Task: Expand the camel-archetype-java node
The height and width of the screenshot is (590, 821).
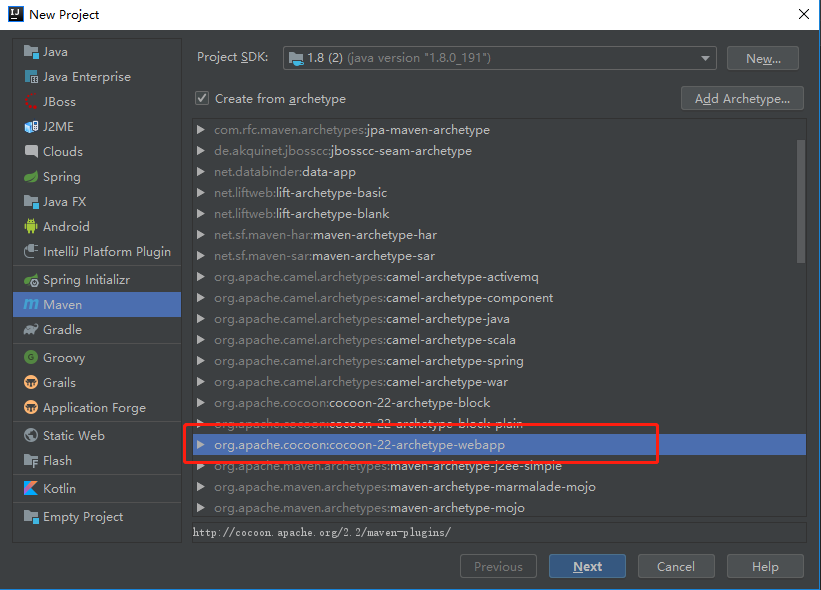Action: coord(201,318)
